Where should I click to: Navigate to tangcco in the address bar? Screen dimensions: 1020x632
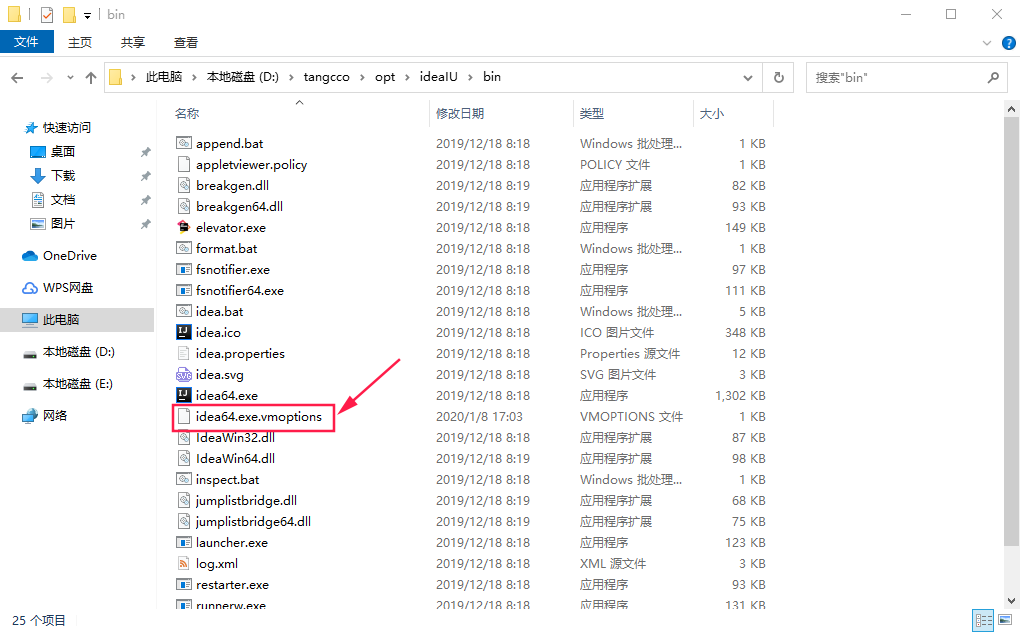pos(327,77)
